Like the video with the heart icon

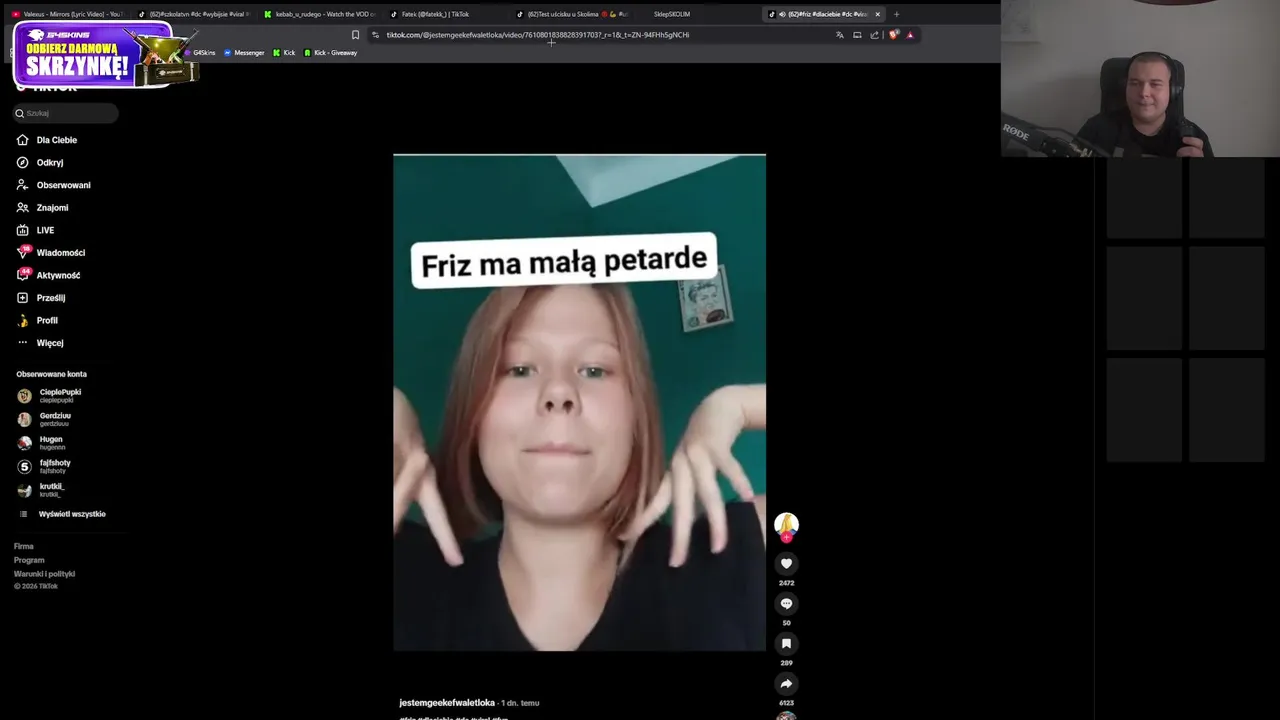coord(786,563)
